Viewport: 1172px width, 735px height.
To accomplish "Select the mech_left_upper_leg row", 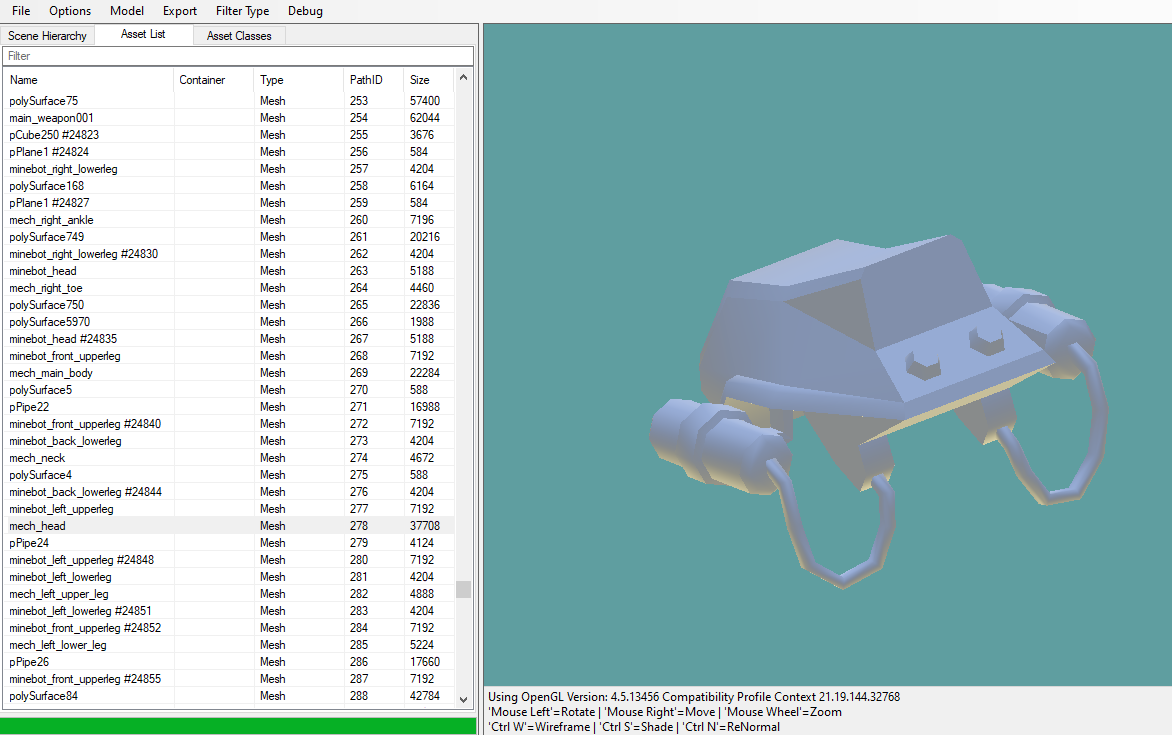I will coord(229,594).
